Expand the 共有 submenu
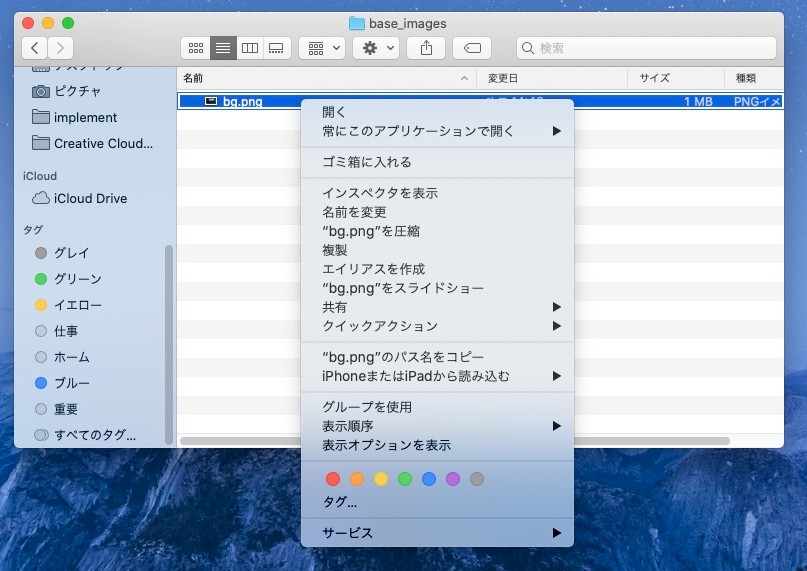 point(437,307)
